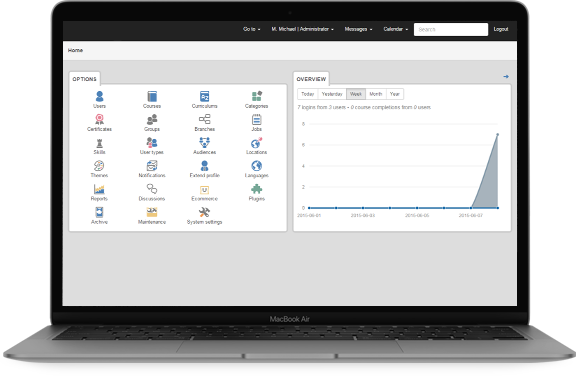The width and height of the screenshot is (576, 376).
Task: Click the Logout link
Action: (501, 29)
